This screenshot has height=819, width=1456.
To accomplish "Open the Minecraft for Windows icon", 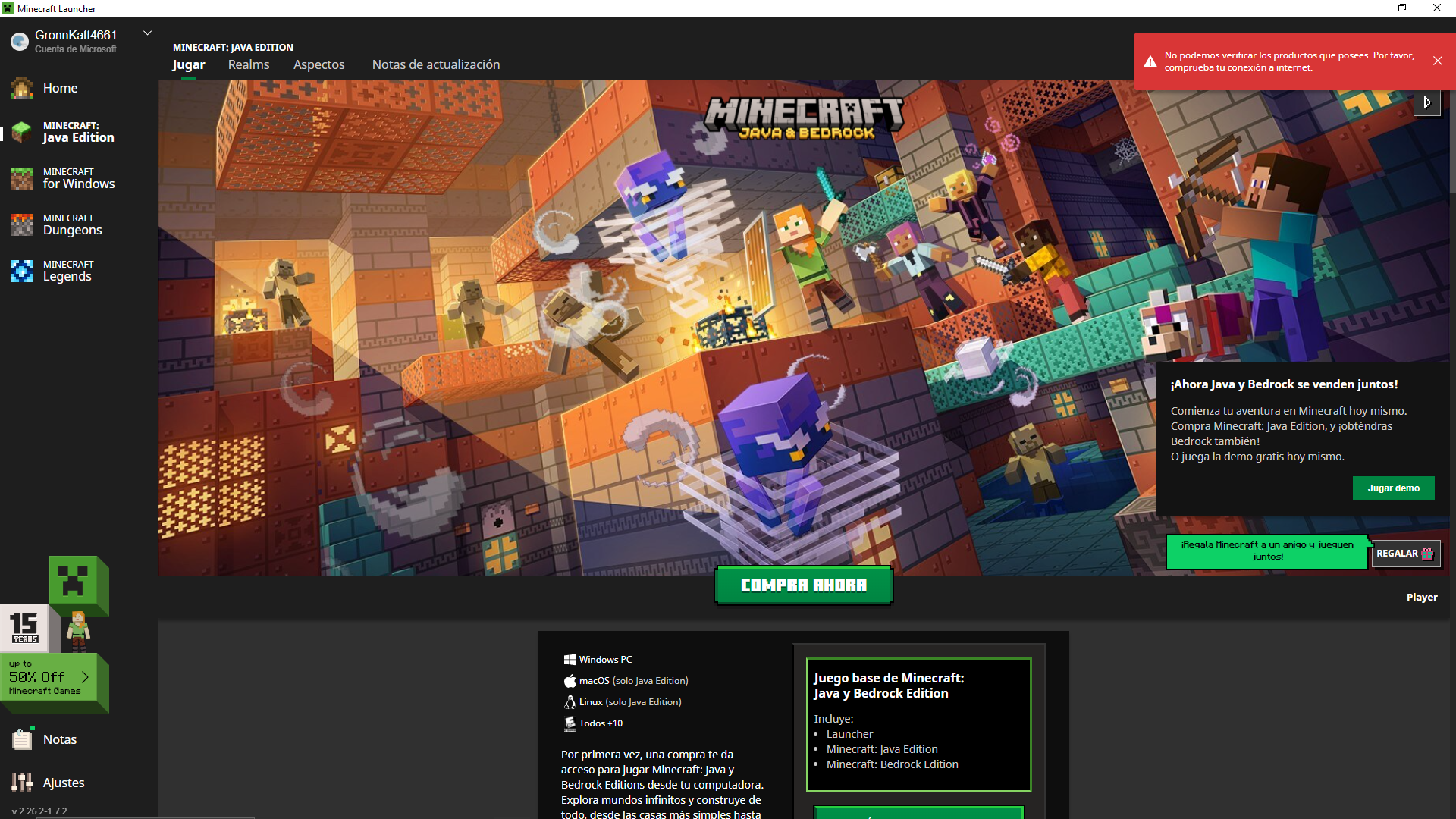I will [x=21, y=179].
